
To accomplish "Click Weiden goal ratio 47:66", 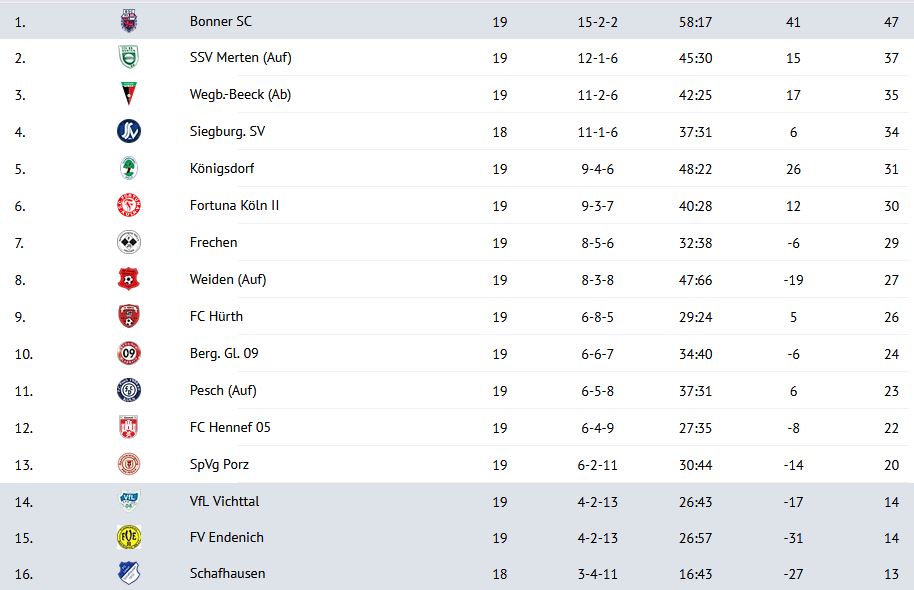I will (695, 280).
